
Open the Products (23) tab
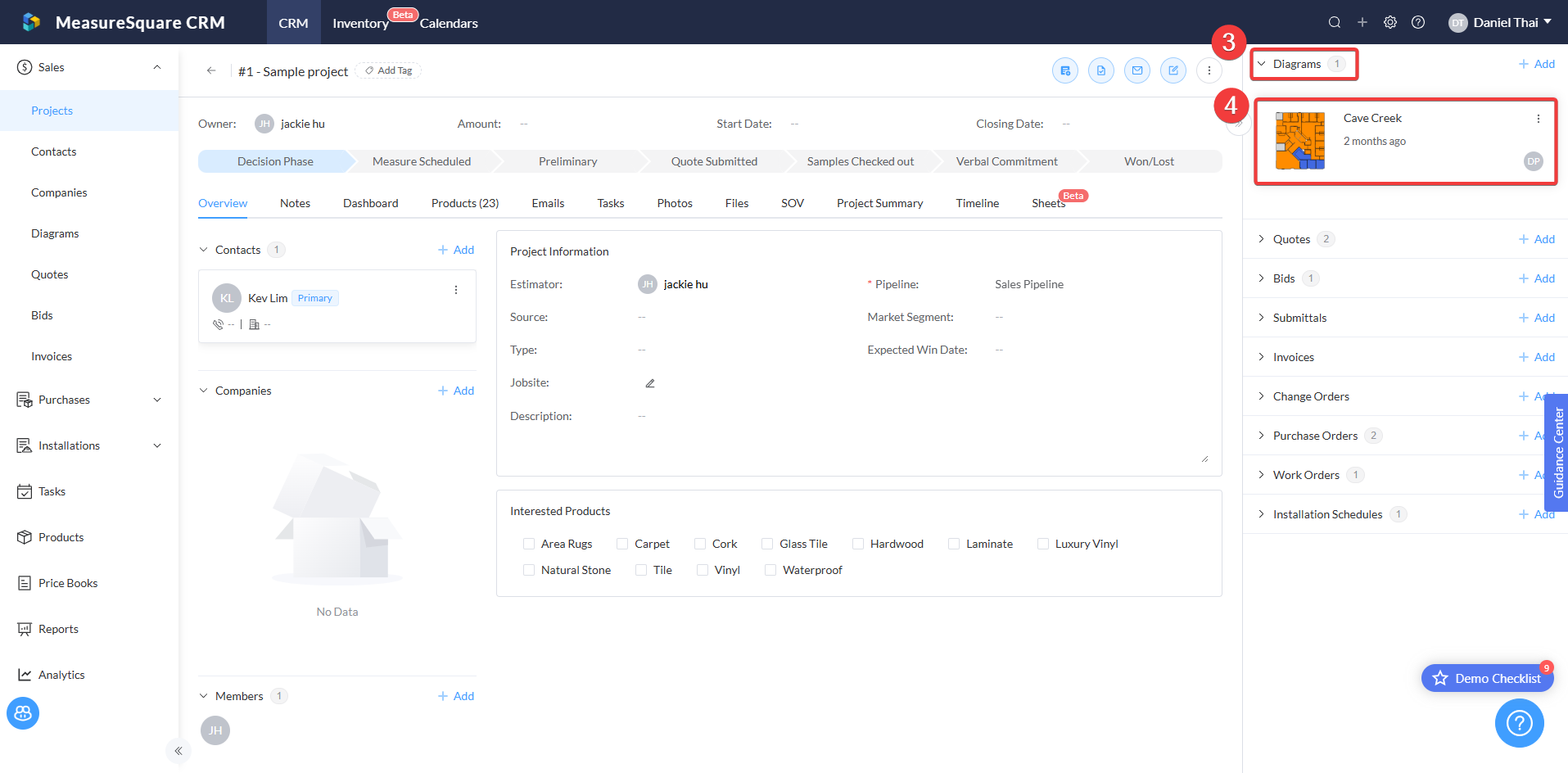tap(465, 203)
